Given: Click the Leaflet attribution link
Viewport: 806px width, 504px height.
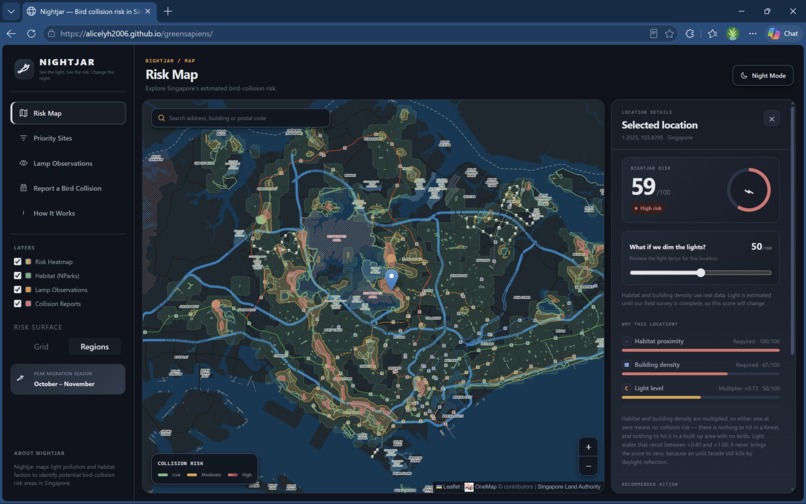Looking at the screenshot, I should tap(448, 487).
